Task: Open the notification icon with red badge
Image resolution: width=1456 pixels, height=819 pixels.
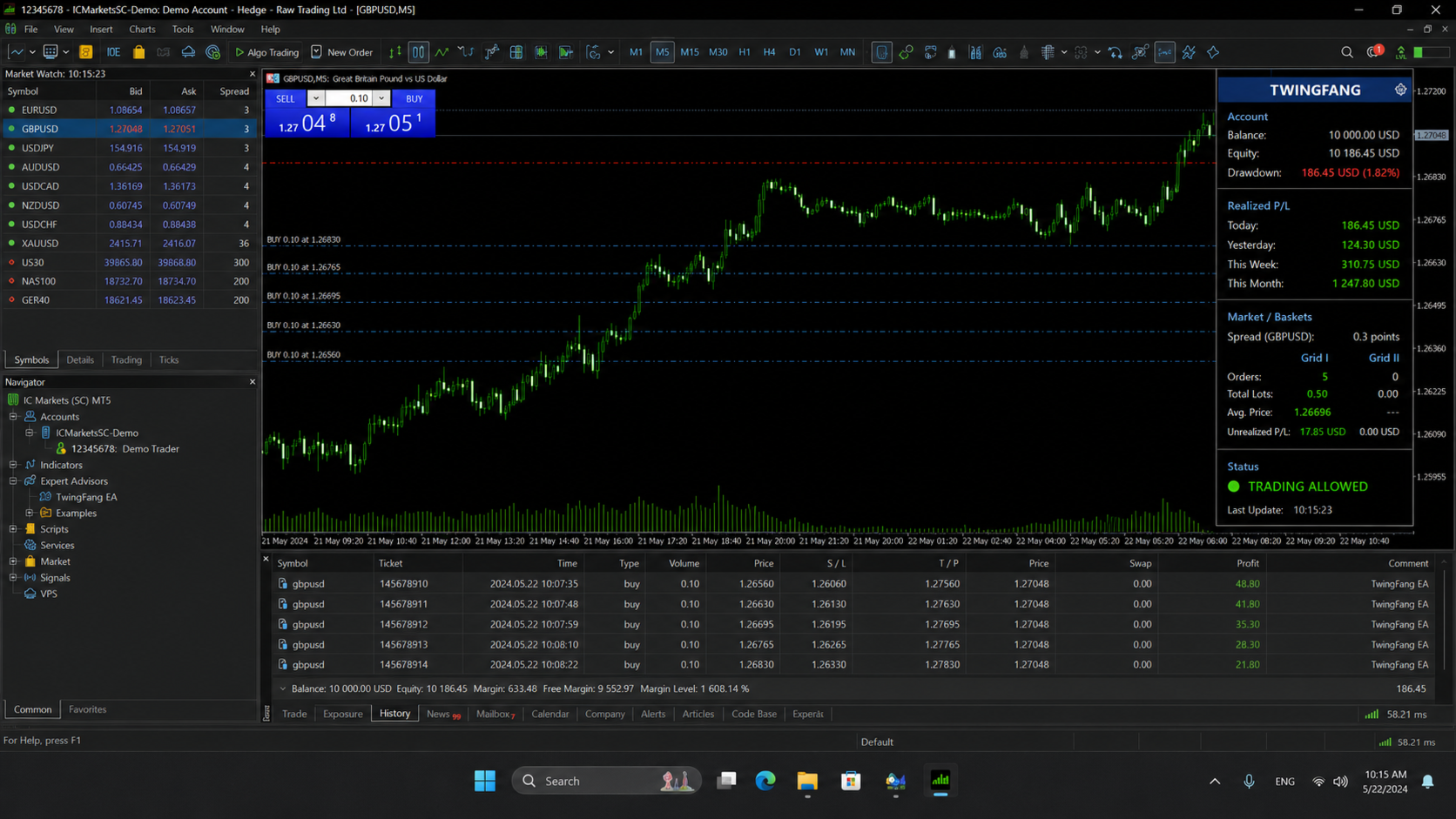Action: 1374,52
